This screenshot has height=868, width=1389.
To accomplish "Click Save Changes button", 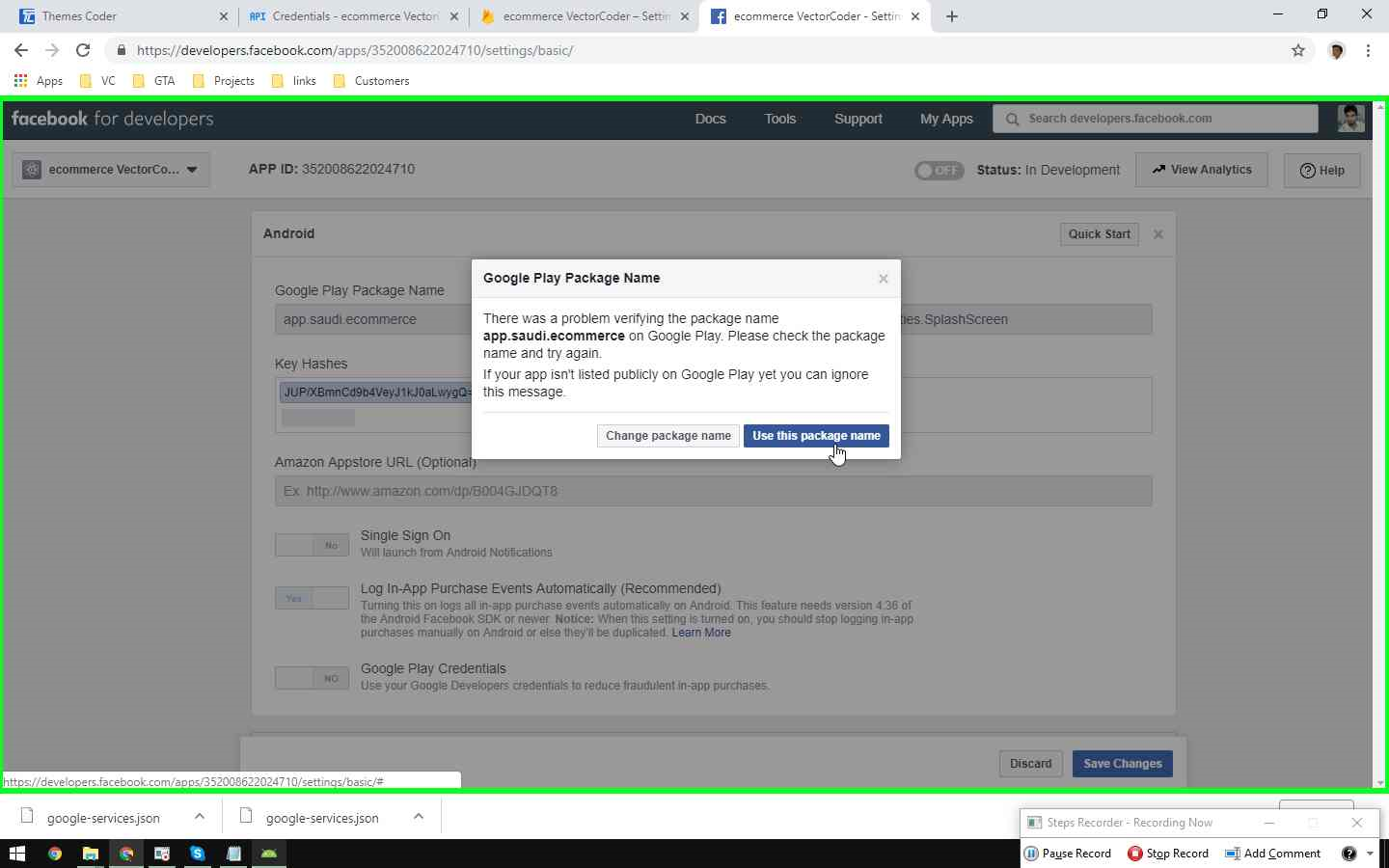I will [1123, 764].
